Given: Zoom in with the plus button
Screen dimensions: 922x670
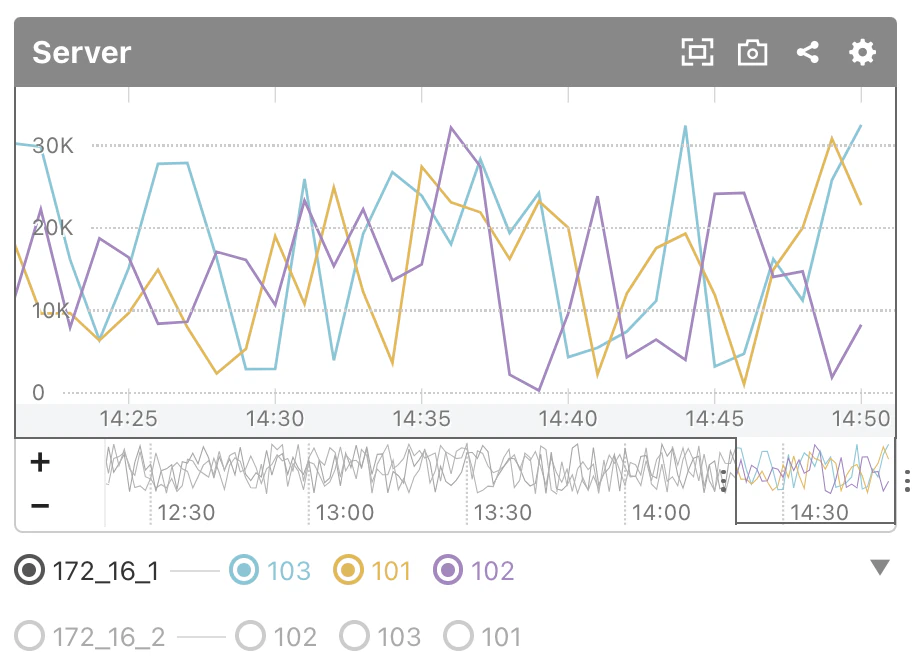Looking at the screenshot, I should [x=40, y=462].
